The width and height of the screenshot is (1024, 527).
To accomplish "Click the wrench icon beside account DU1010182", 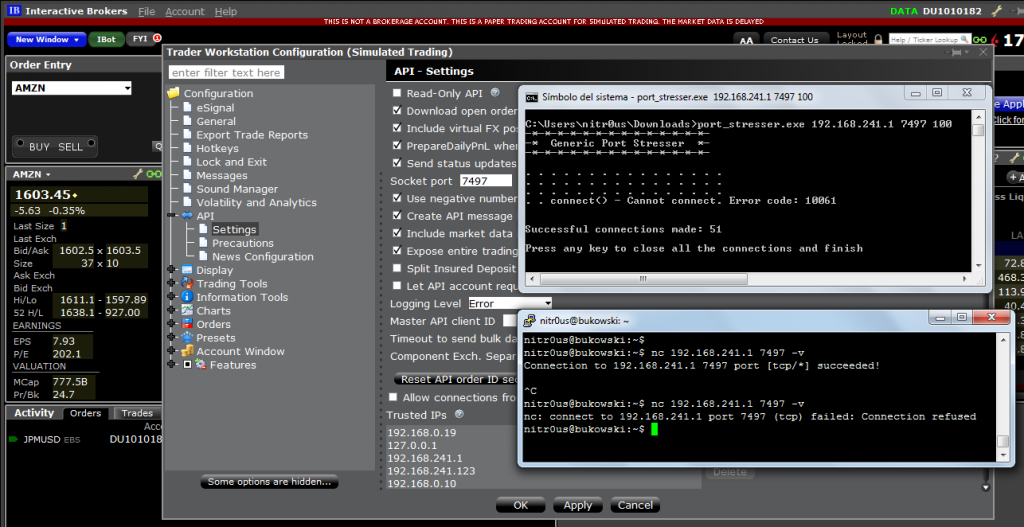I will coord(996,11).
